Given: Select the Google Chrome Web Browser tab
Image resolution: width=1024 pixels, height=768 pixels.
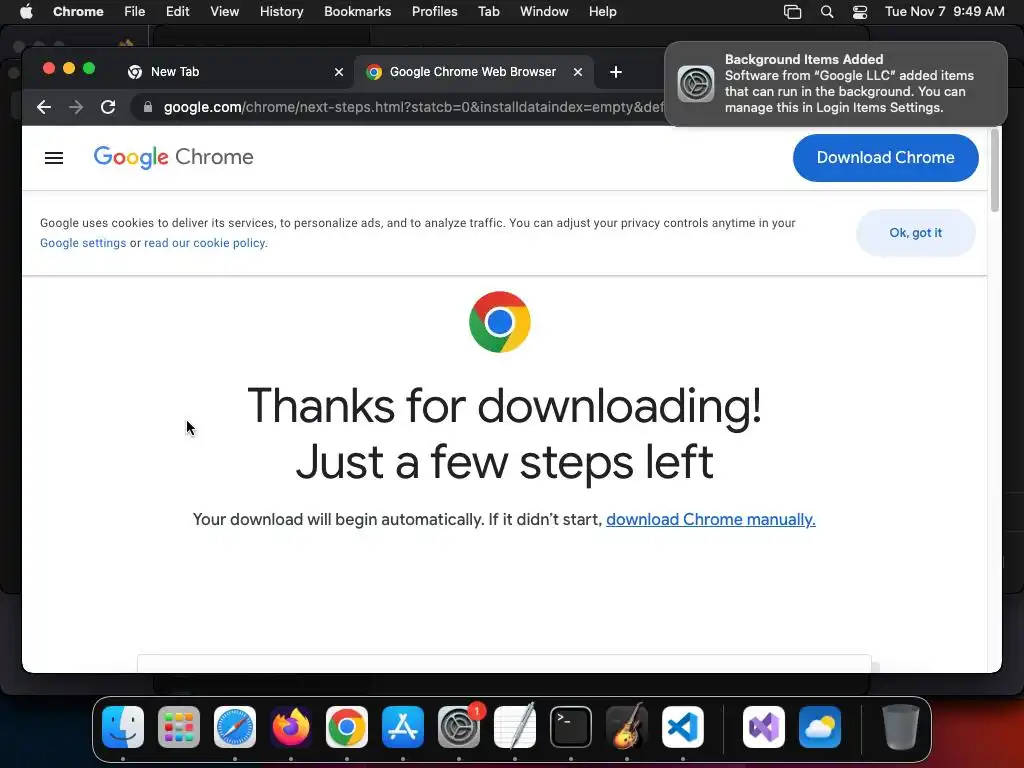Looking at the screenshot, I should tap(473, 72).
